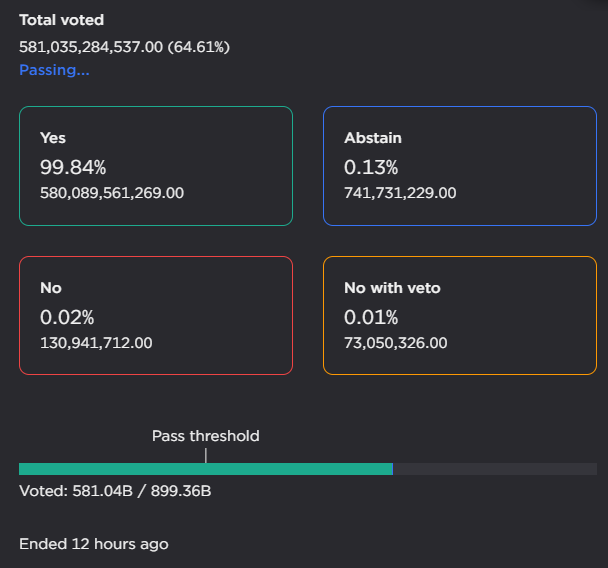The height and width of the screenshot is (568, 608).
Task: Click the Voted: 581.04B / 899.36B text
Action: coord(115,491)
